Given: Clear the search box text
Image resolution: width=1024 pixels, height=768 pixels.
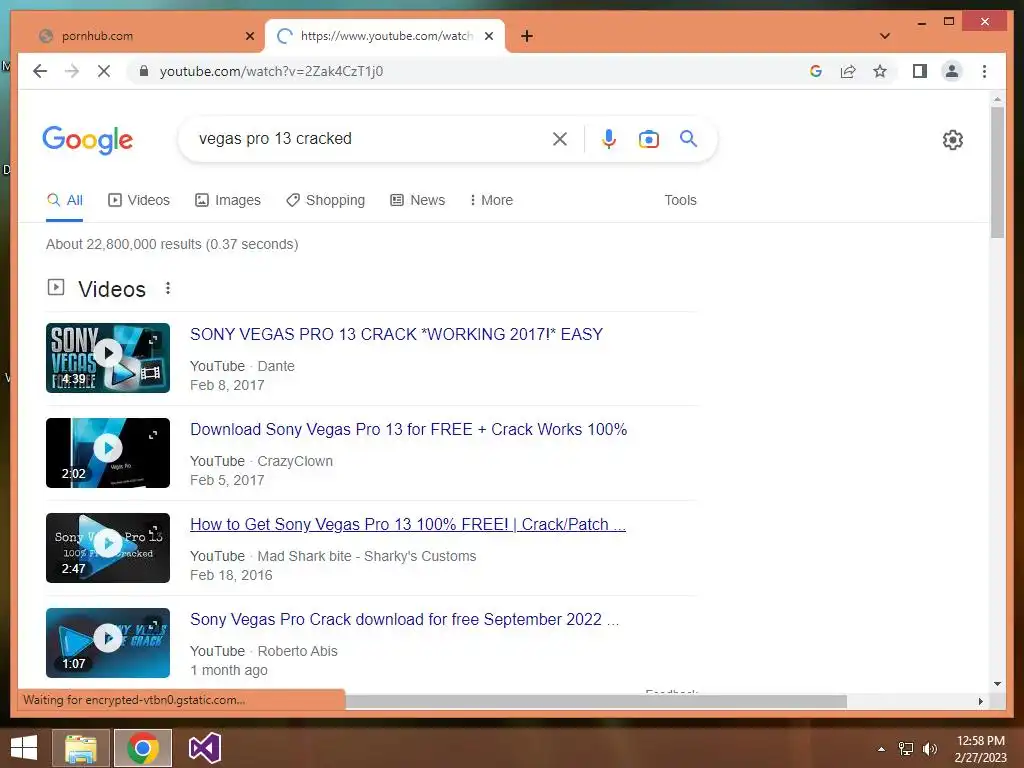Looking at the screenshot, I should tap(560, 139).
